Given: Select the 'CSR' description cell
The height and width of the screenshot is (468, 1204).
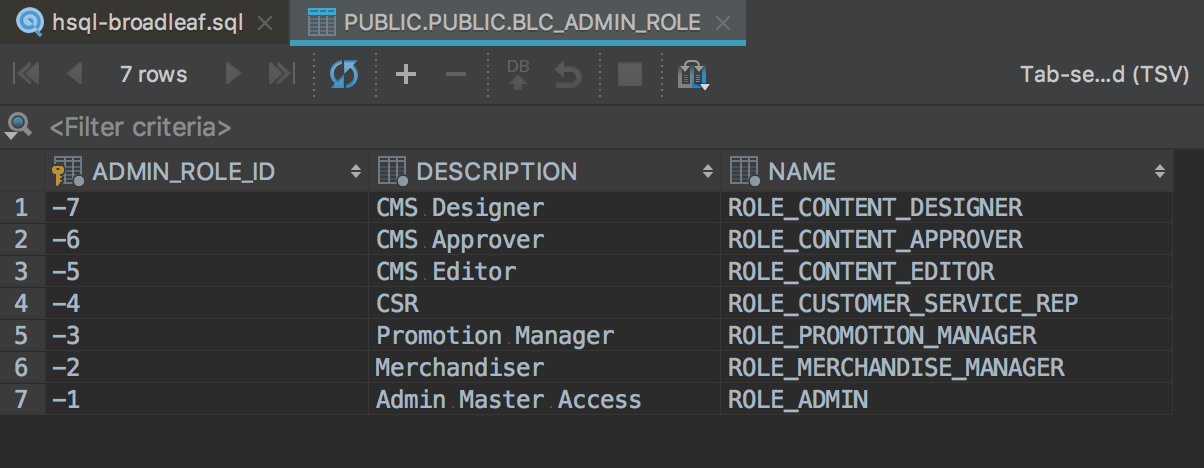Looking at the screenshot, I should pos(545,304).
